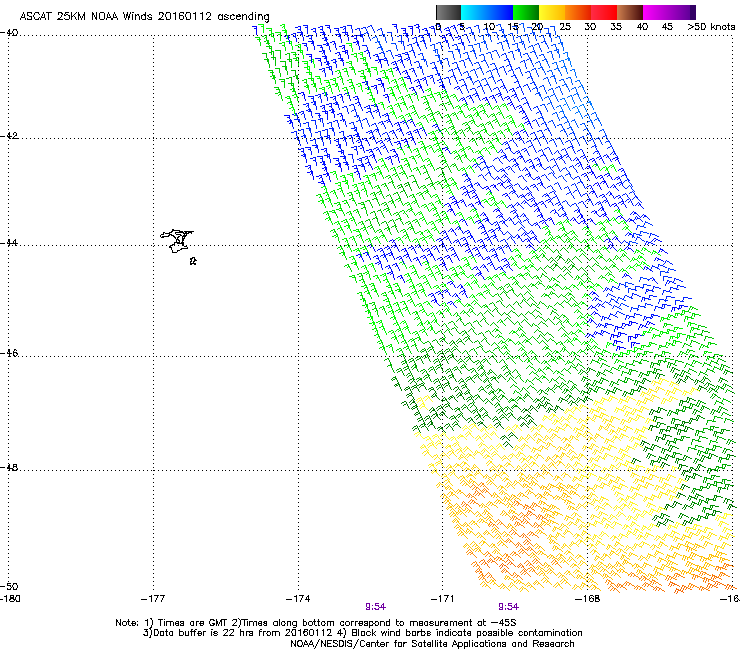Click the note line starting 'Note: 1) Times are GMT'
Image resolution: width=740 pixels, height=650 pixels.
(316, 623)
